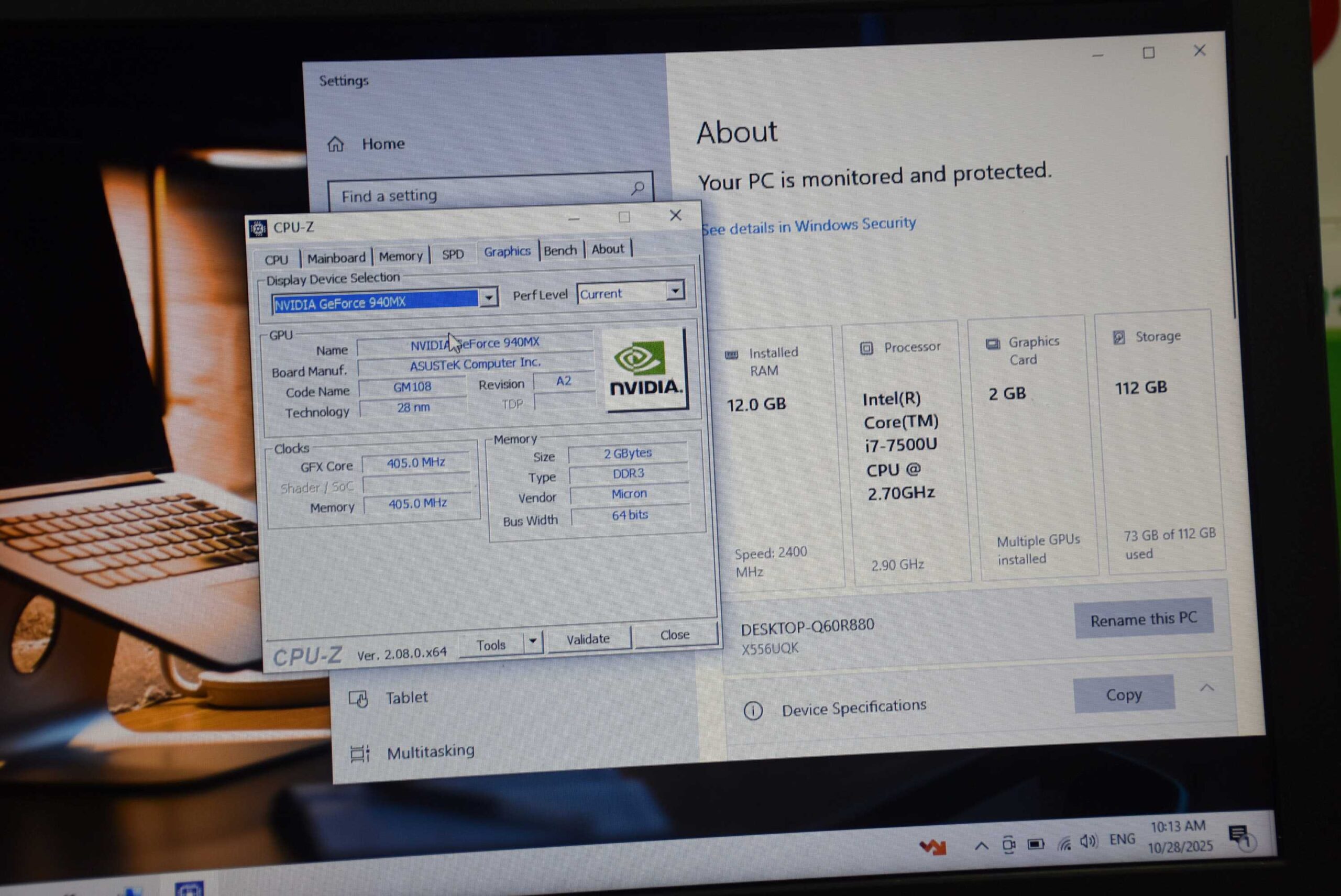Expand the Tools dropdown arrow
The width and height of the screenshot is (1341, 896).
point(533,641)
